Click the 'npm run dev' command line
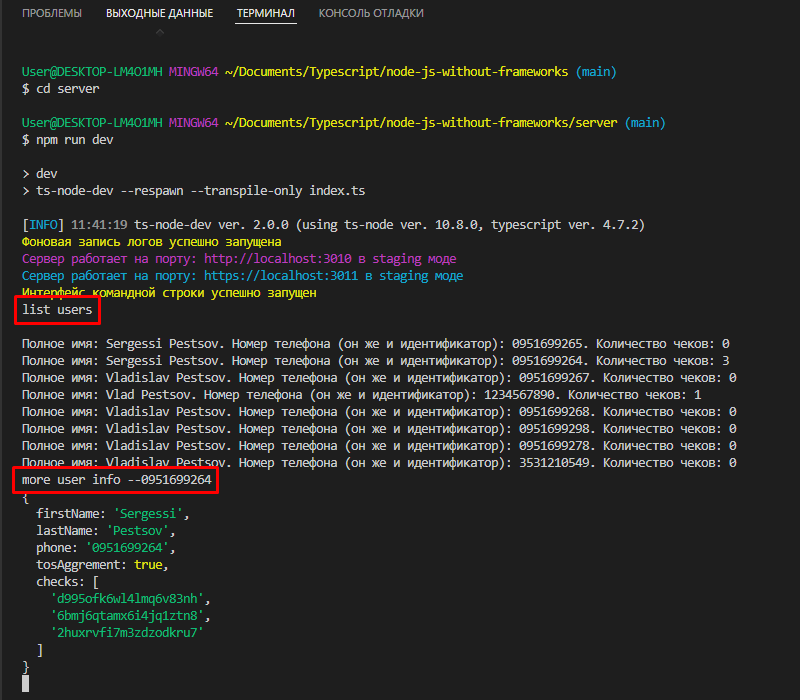 tap(67, 140)
